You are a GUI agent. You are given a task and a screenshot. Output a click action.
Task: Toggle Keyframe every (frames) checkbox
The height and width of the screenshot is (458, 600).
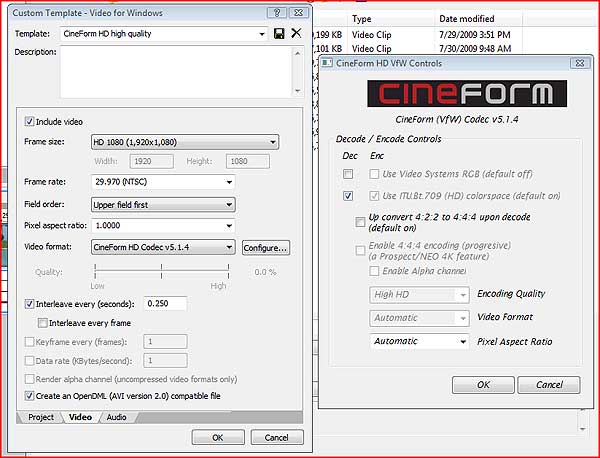(29, 342)
